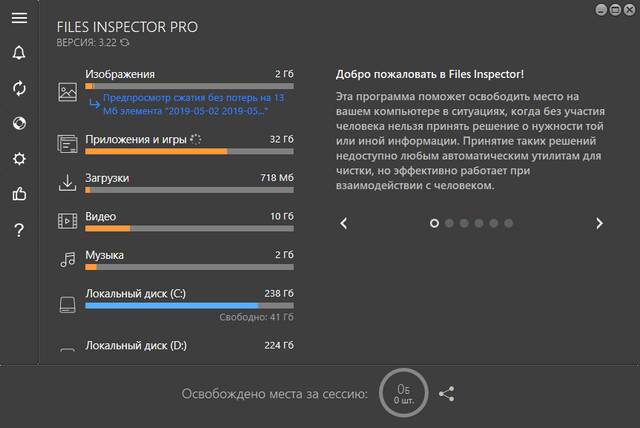The image size is (640, 428).
Task: Open settings gear in sidebar
Action: pyautogui.click(x=19, y=159)
